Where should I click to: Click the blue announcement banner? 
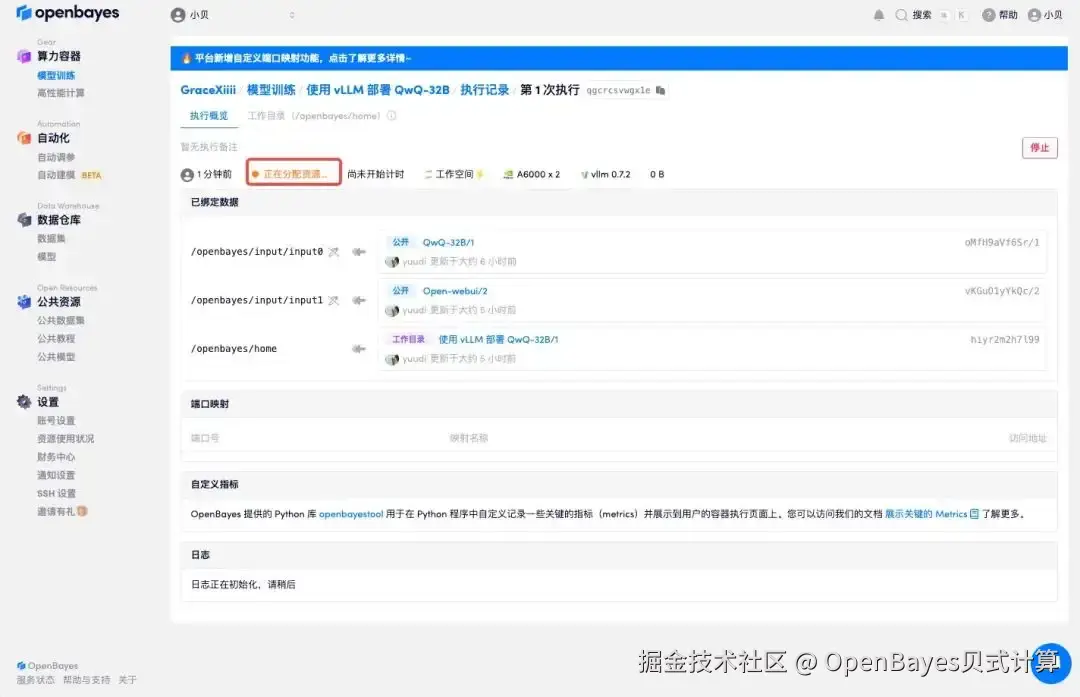click(619, 58)
